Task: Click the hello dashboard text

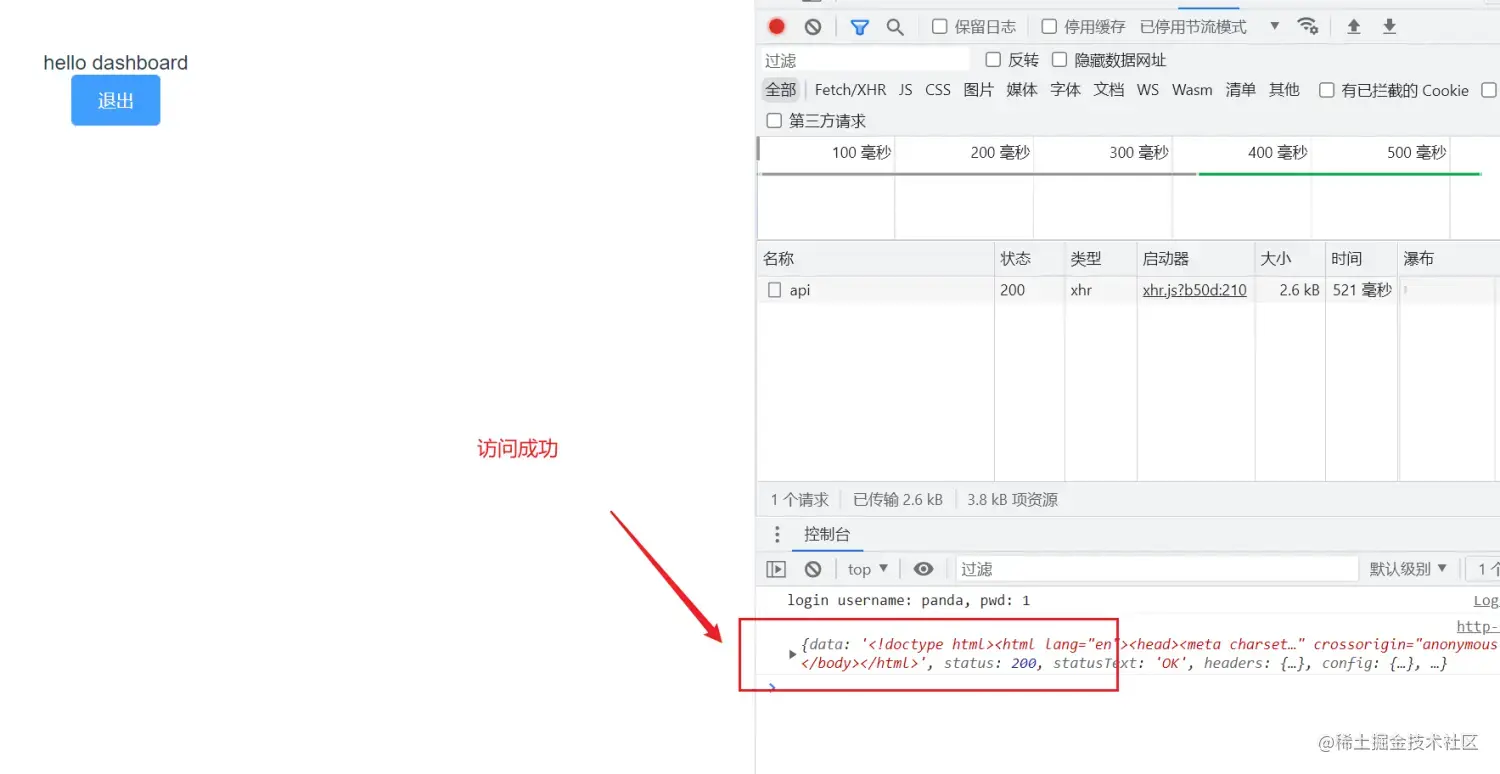Action: coord(116,63)
